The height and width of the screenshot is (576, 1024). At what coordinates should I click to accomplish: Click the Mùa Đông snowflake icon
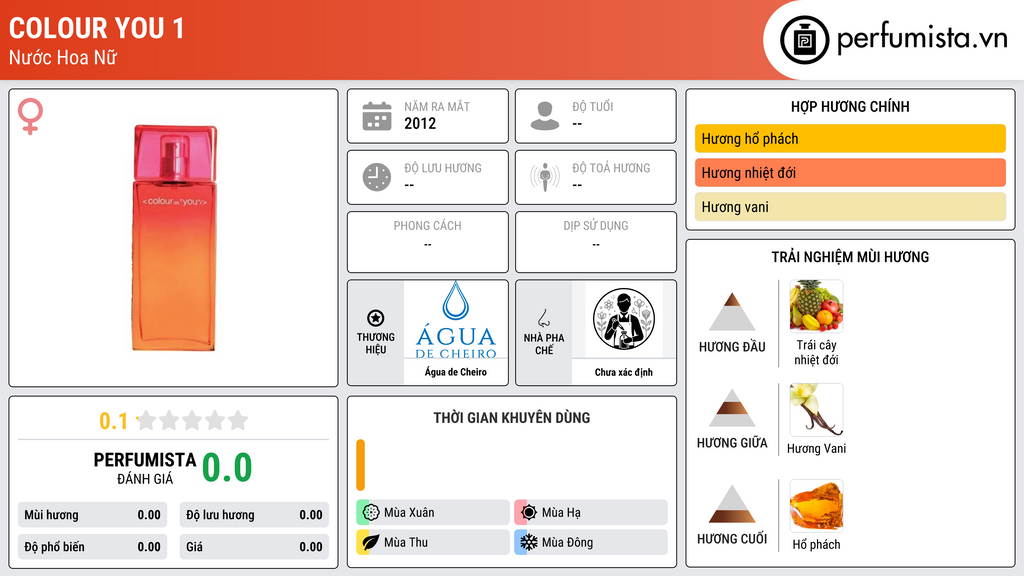529,542
